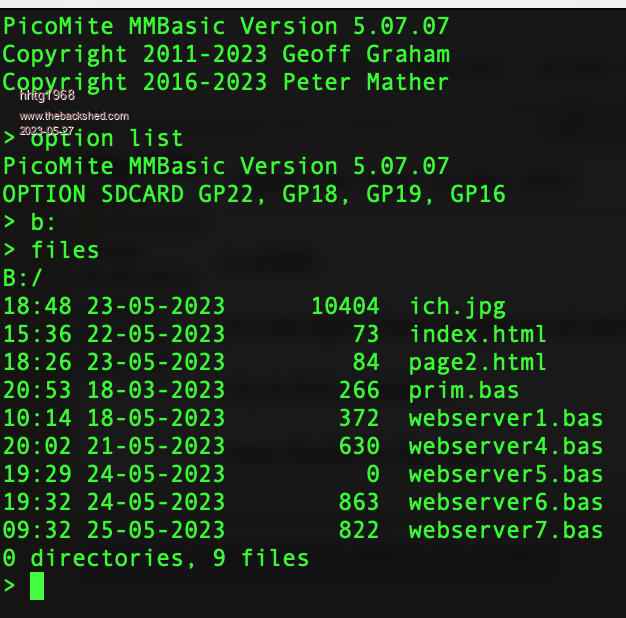The width and height of the screenshot is (626, 618).
Task: Pick the webserver5.bas zero-byte file
Action: click(506, 474)
